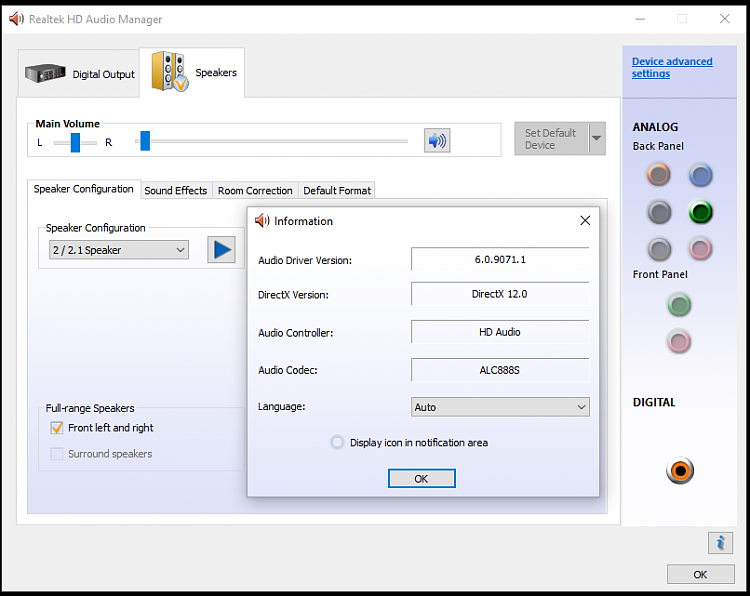Click the Main Volume slider track

271,141
